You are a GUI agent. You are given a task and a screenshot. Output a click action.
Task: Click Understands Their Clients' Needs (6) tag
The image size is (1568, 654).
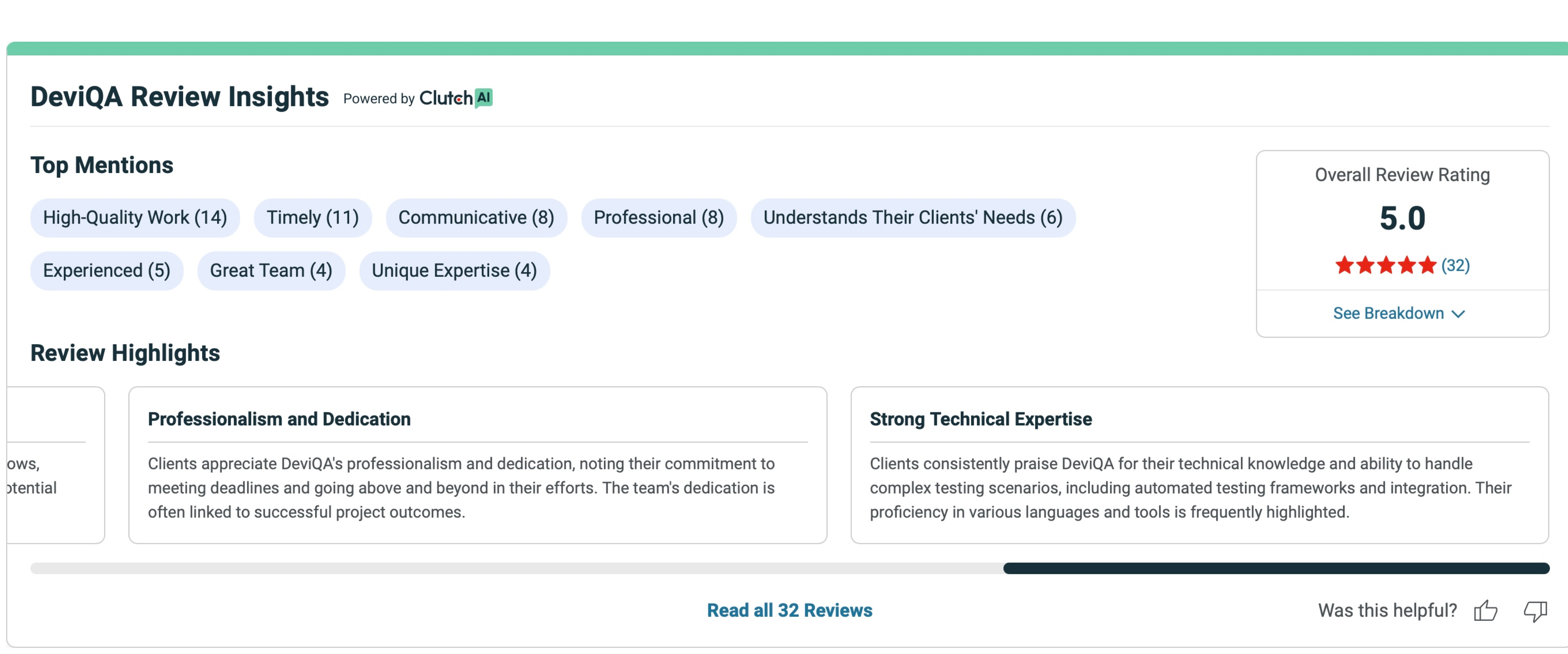tap(912, 217)
